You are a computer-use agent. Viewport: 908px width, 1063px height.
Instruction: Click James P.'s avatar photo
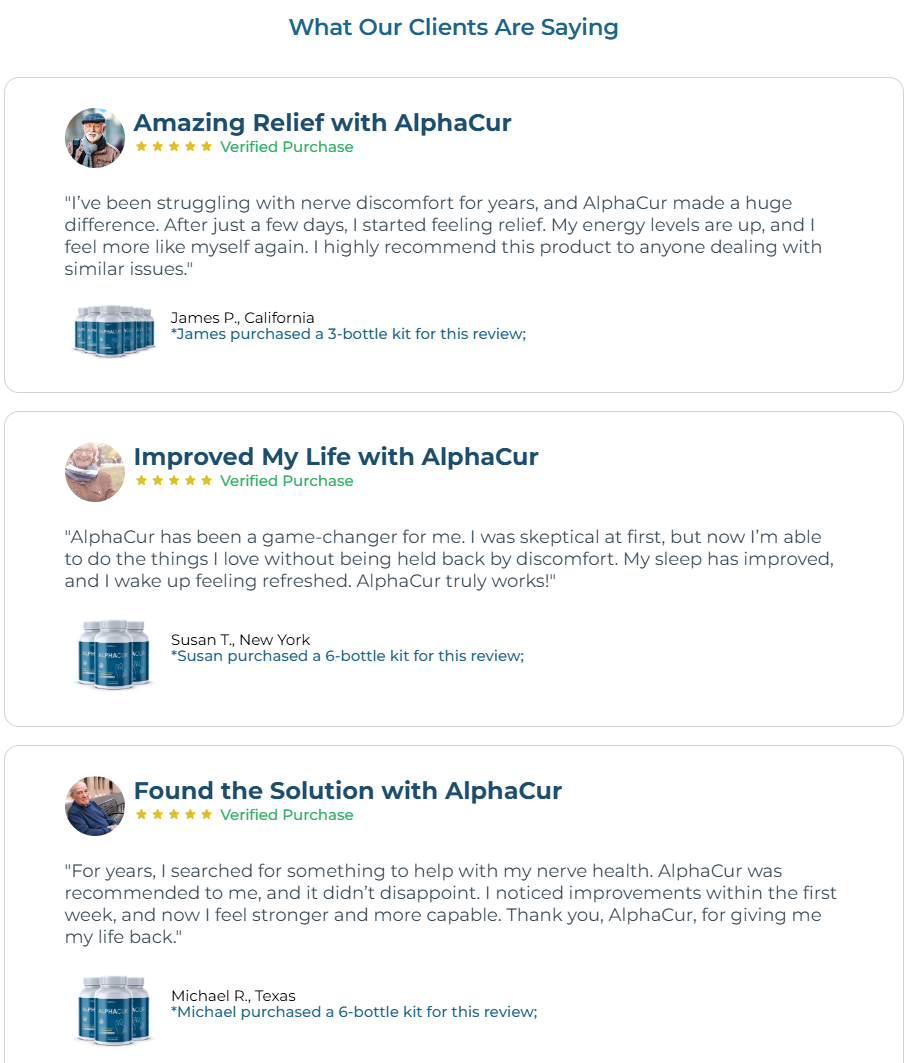95,138
